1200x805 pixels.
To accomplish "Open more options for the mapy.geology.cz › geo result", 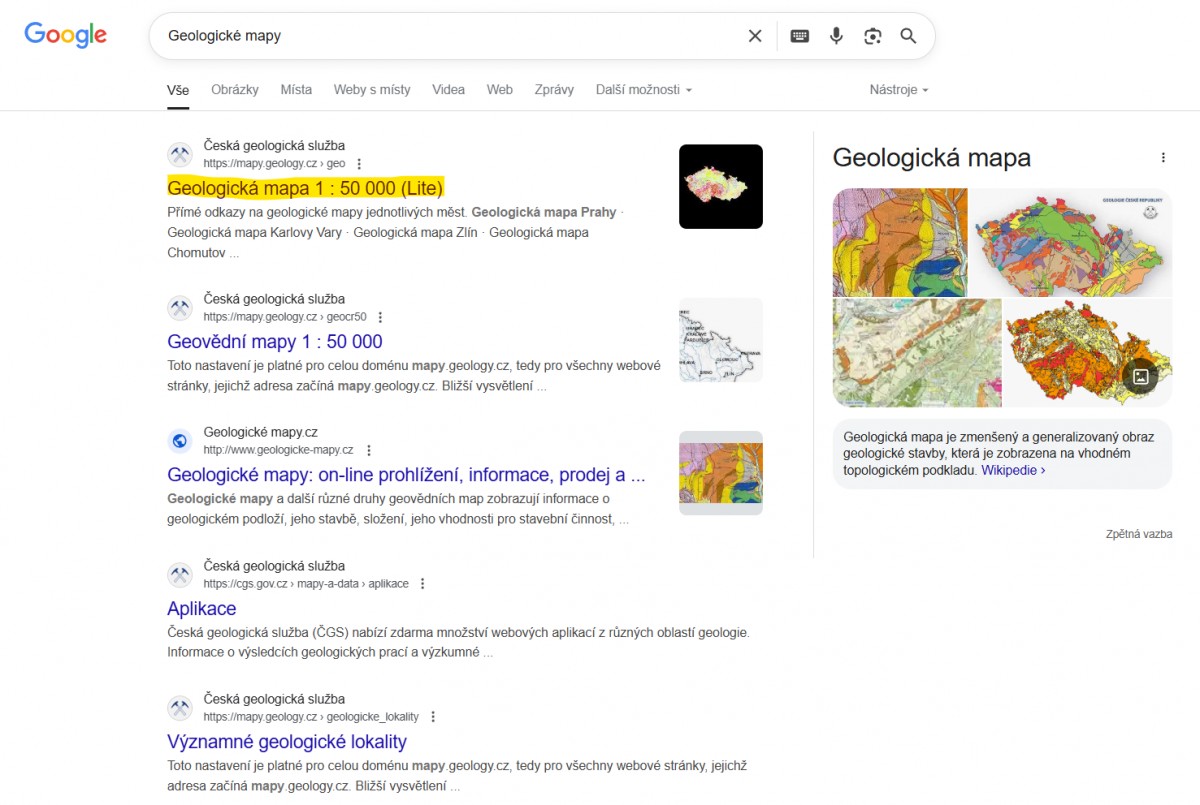I will 359,164.
